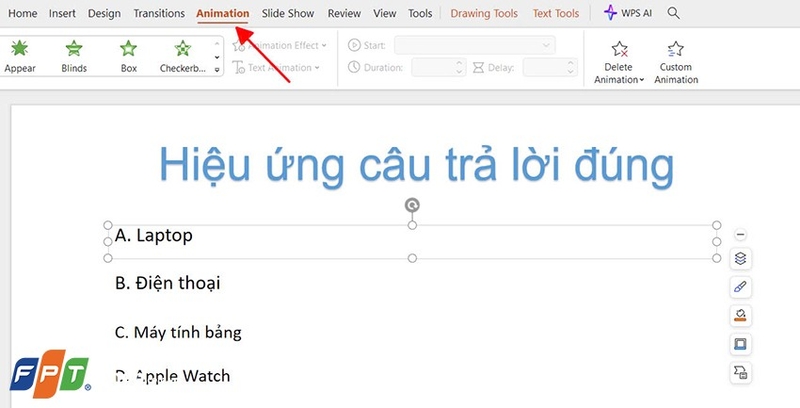This screenshot has width=800, height=408.
Task: Click the 'B. Điện thoại' answer text
Action: 167,283
